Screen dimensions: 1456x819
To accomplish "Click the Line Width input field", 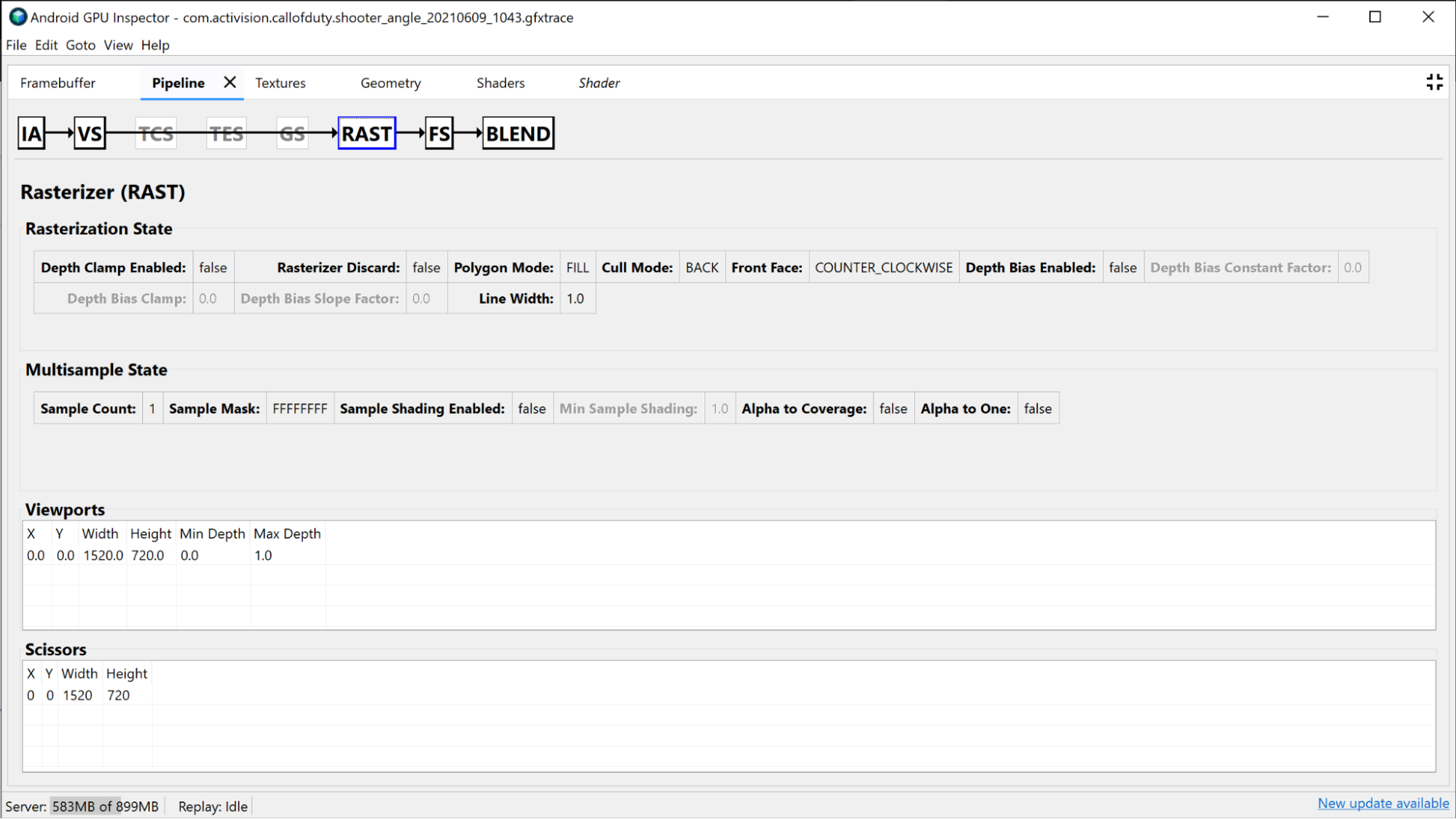I will (x=575, y=298).
